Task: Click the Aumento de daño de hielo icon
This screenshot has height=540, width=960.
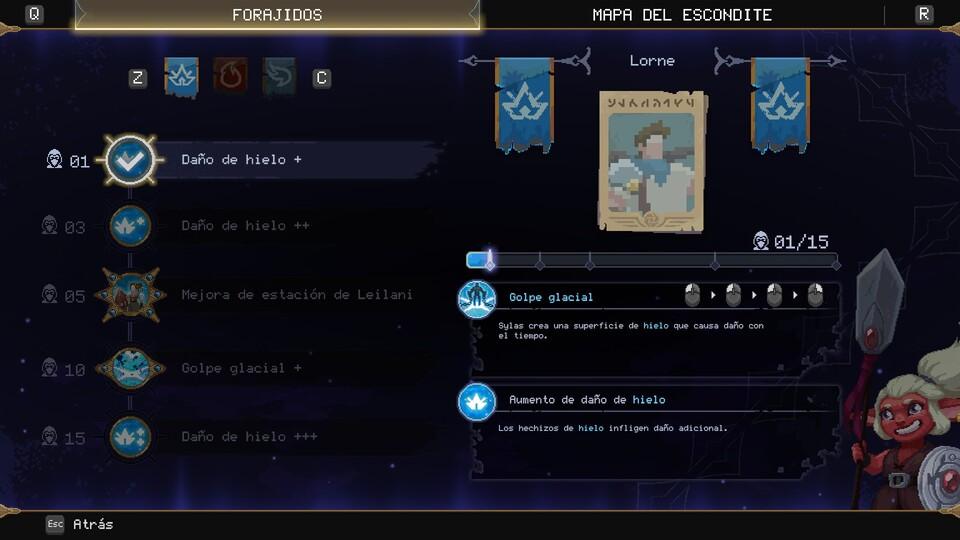Action: click(x=477, y=402)
